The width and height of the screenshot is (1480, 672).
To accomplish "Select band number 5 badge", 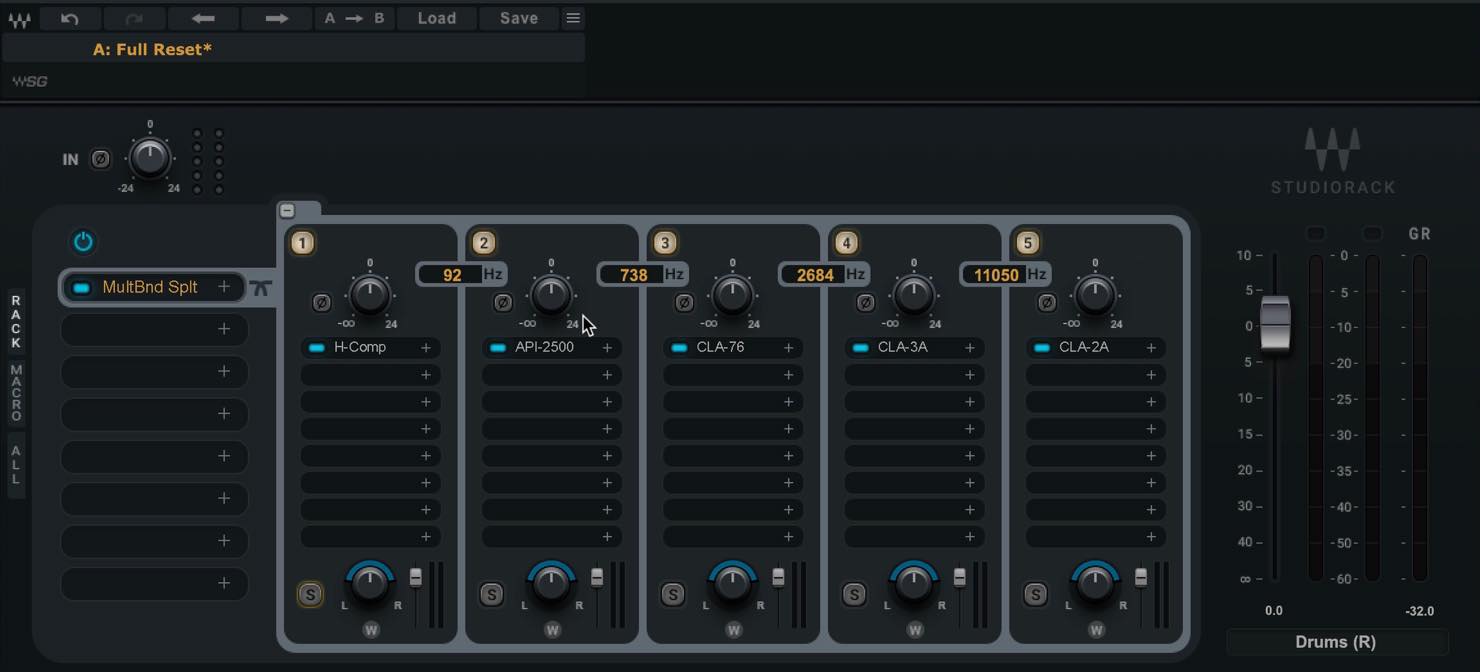I will [1028, 243].
